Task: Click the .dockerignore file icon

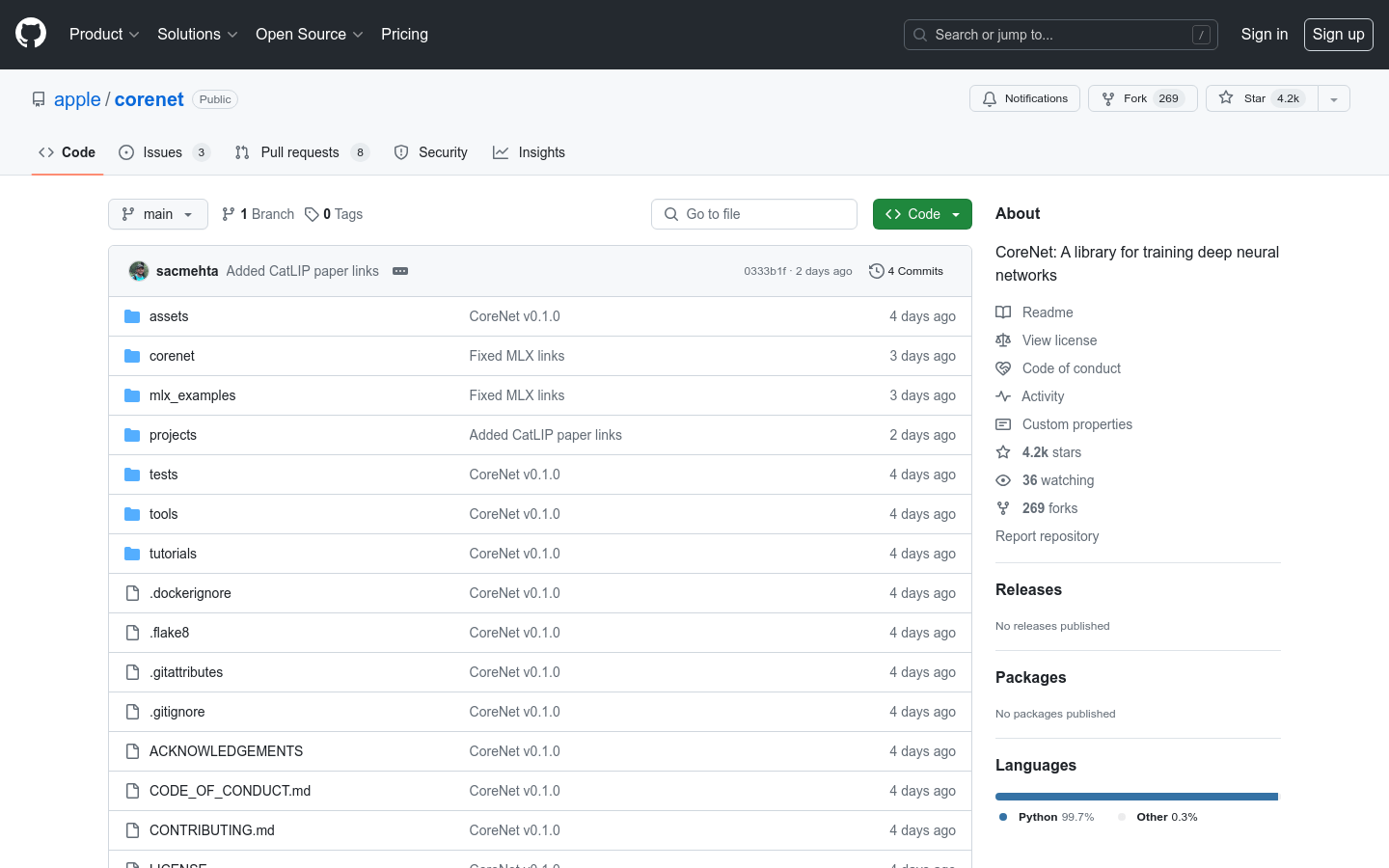Action: click(132, 593)
